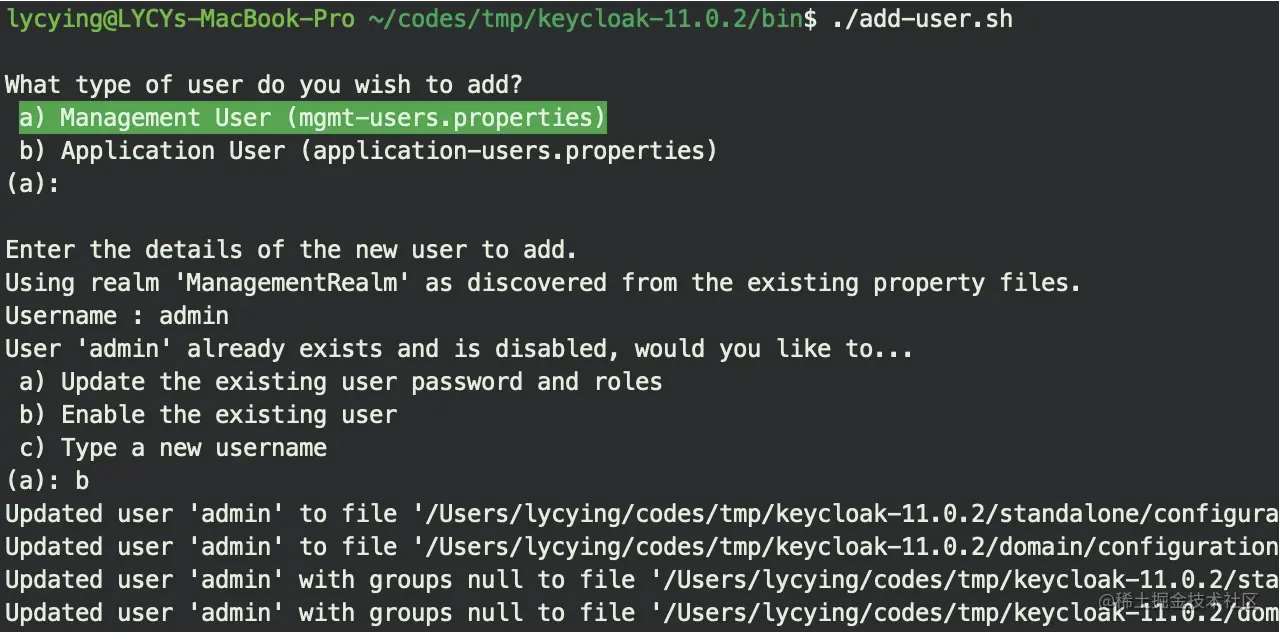This screenshot has height=632, width=1280.
Task: Click the lycying@LYCYs-MacBook-Pro shell prompt text
Action: click(180, 19)
